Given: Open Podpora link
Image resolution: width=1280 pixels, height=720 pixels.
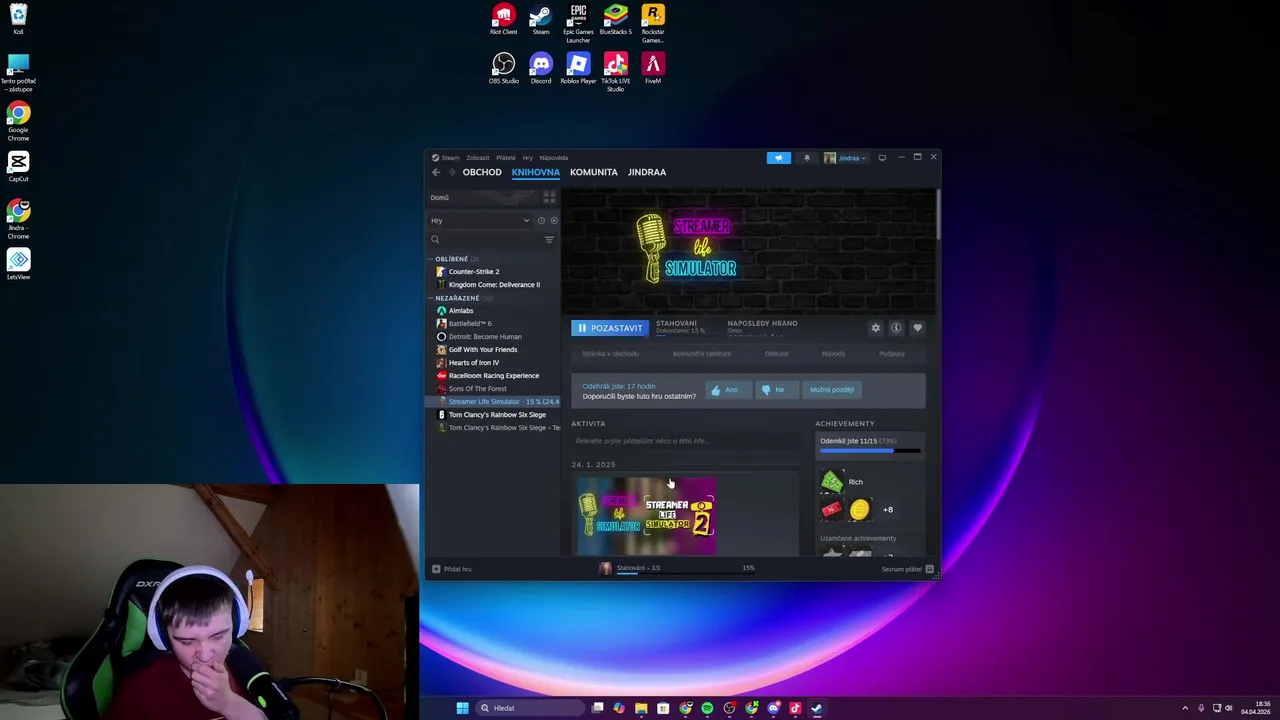Looking at the screenshot, I should click(892, 354).
